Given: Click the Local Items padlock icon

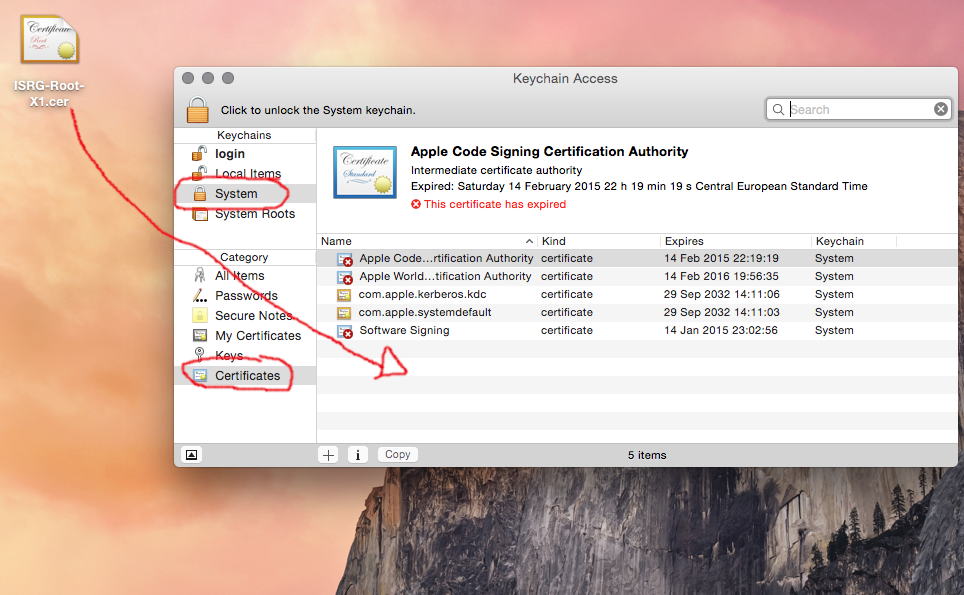Looking at the screenshot, I should (x=199, y=173).
